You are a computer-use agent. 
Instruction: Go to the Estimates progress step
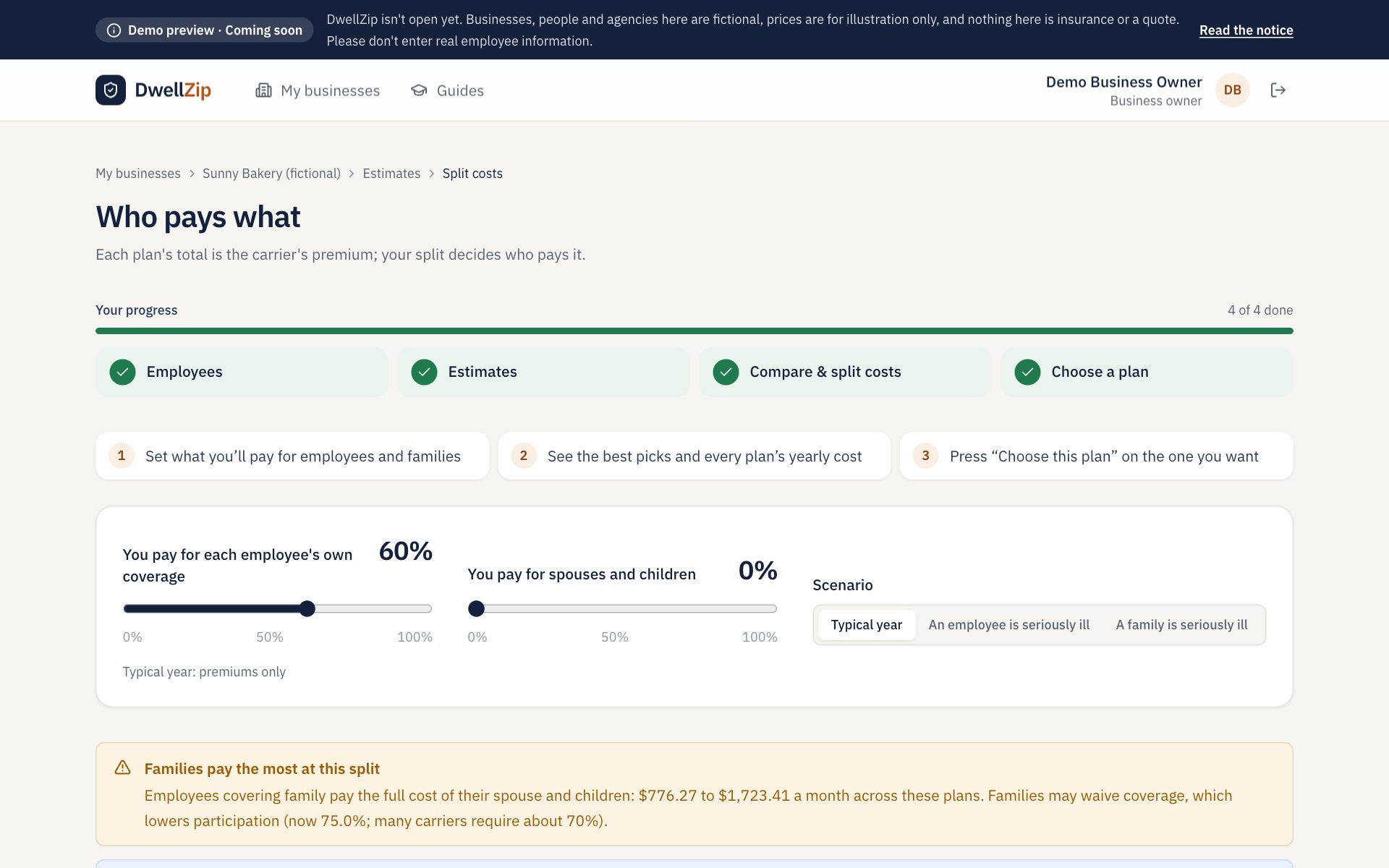543,372
